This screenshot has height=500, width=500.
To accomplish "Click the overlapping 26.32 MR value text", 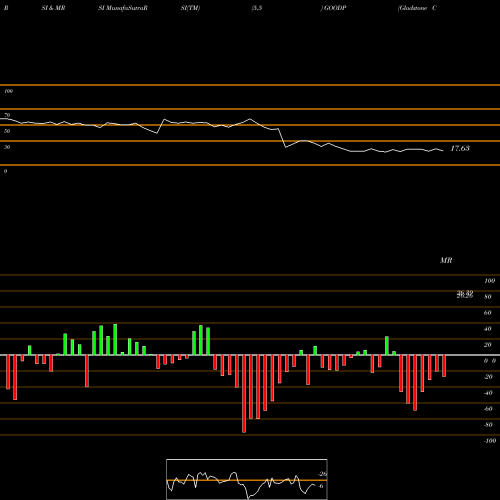I will point(465,294).
